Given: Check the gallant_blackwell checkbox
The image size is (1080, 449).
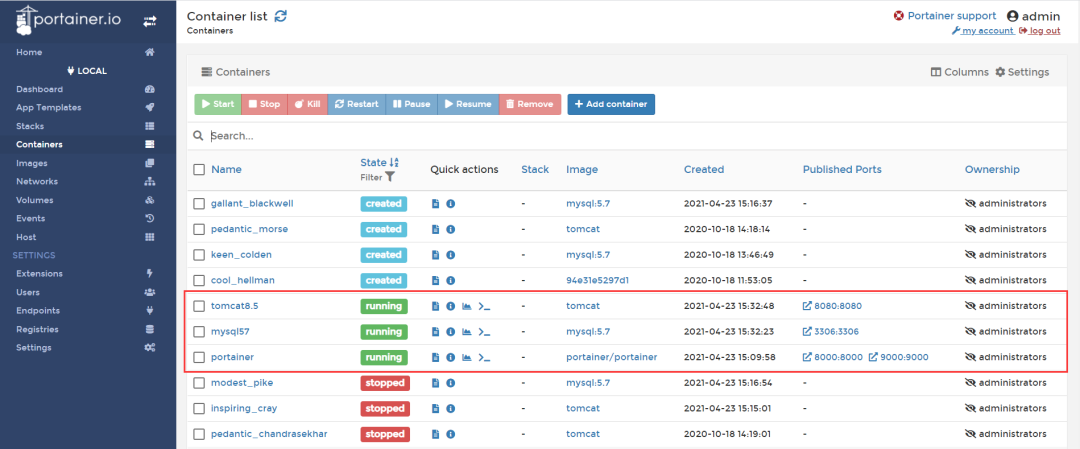Looking at the screenshot, I should (199, 204).
